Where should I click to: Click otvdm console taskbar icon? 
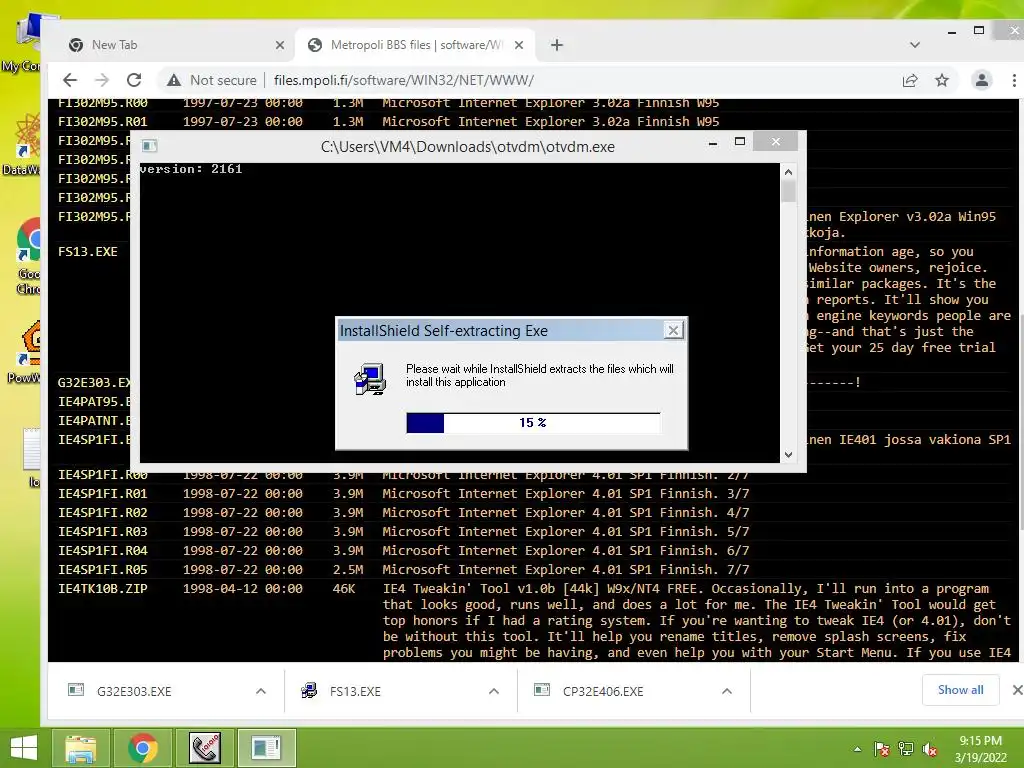(x=266, y=748)
